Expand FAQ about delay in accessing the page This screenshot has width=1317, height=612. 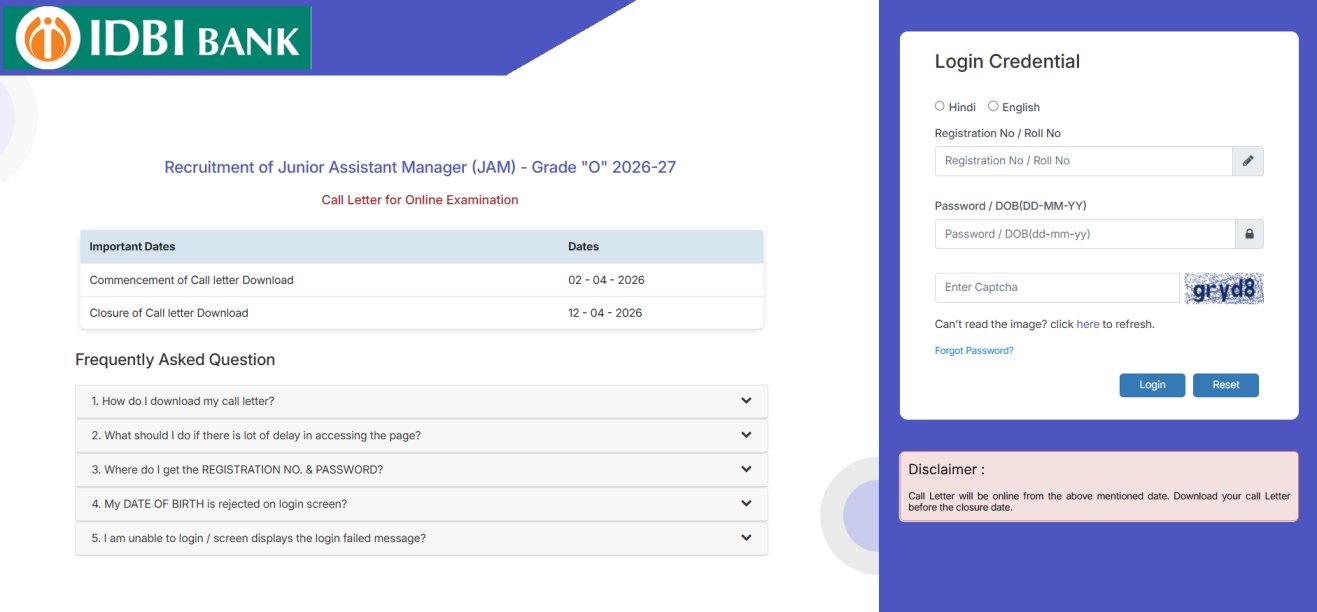pyautogui.click(x=420, y=435)
